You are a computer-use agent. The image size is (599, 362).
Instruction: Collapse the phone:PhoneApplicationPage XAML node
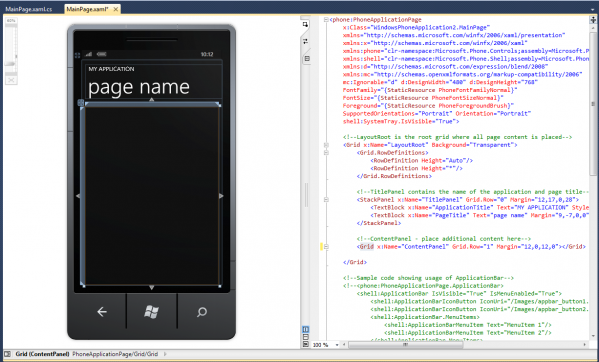(x=326, y=19)
